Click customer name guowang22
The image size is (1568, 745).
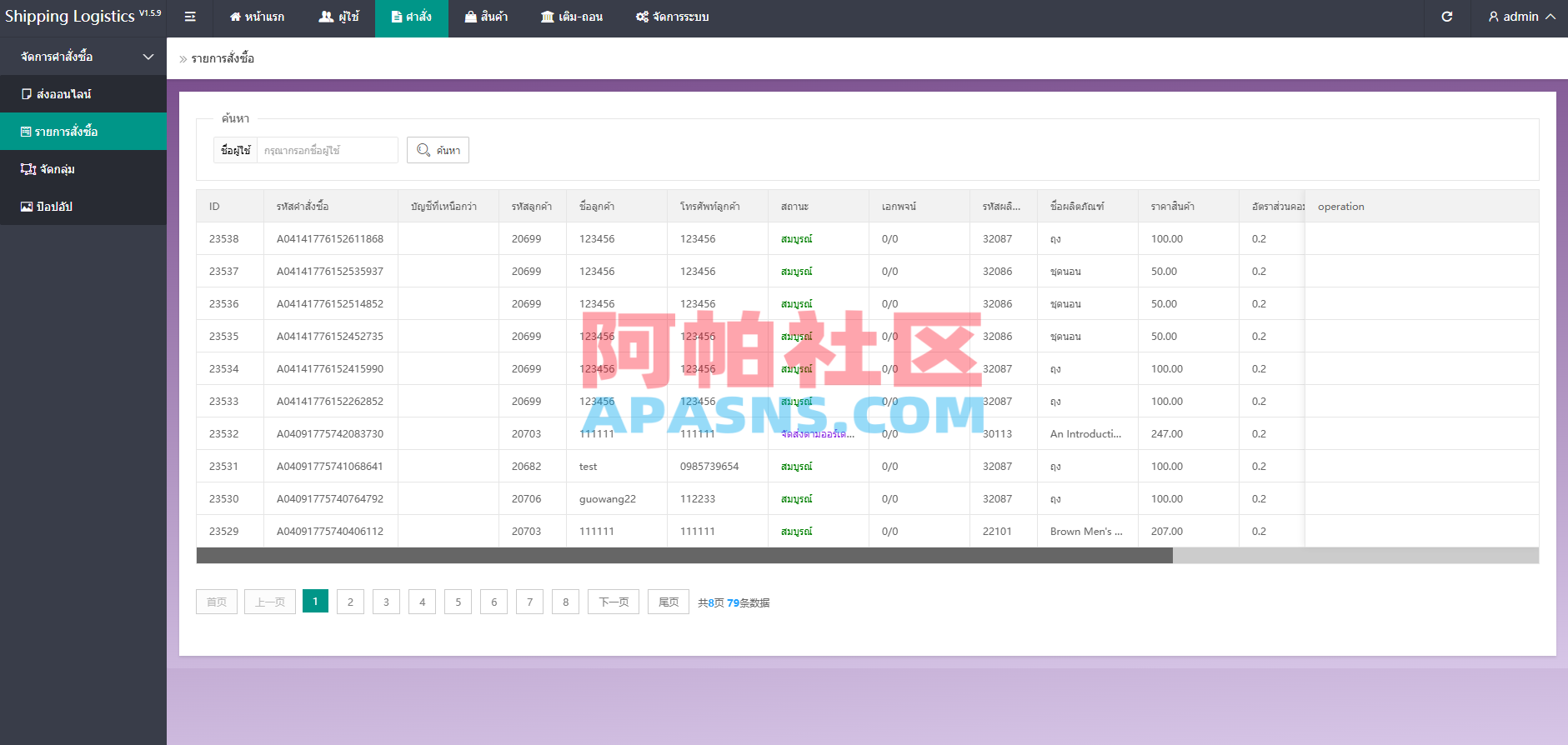[608, 499]
